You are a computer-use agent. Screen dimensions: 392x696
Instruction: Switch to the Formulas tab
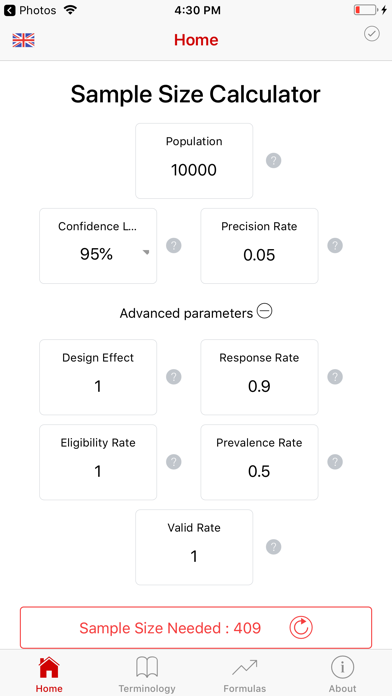click(245, 675)
